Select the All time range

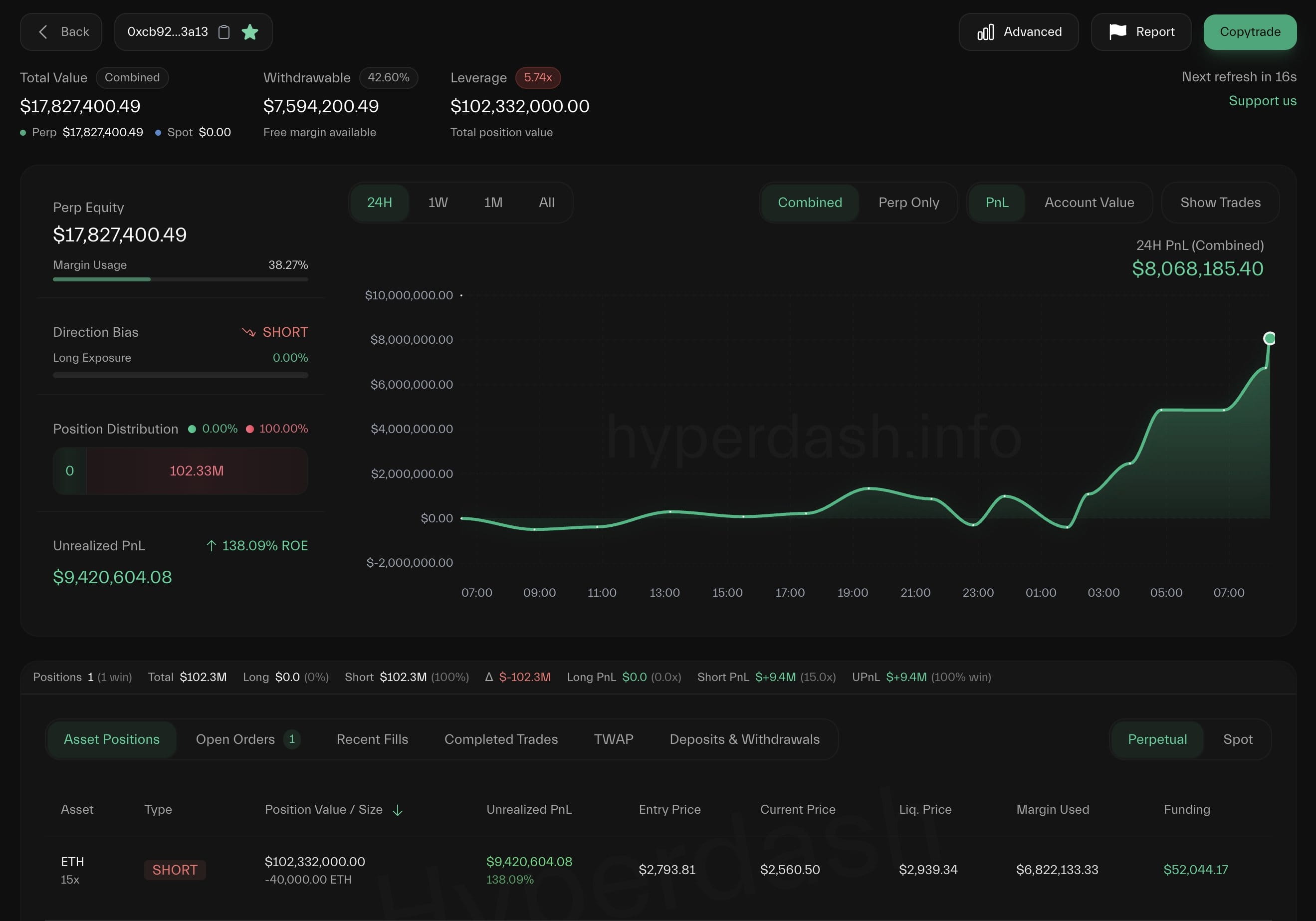546,202
